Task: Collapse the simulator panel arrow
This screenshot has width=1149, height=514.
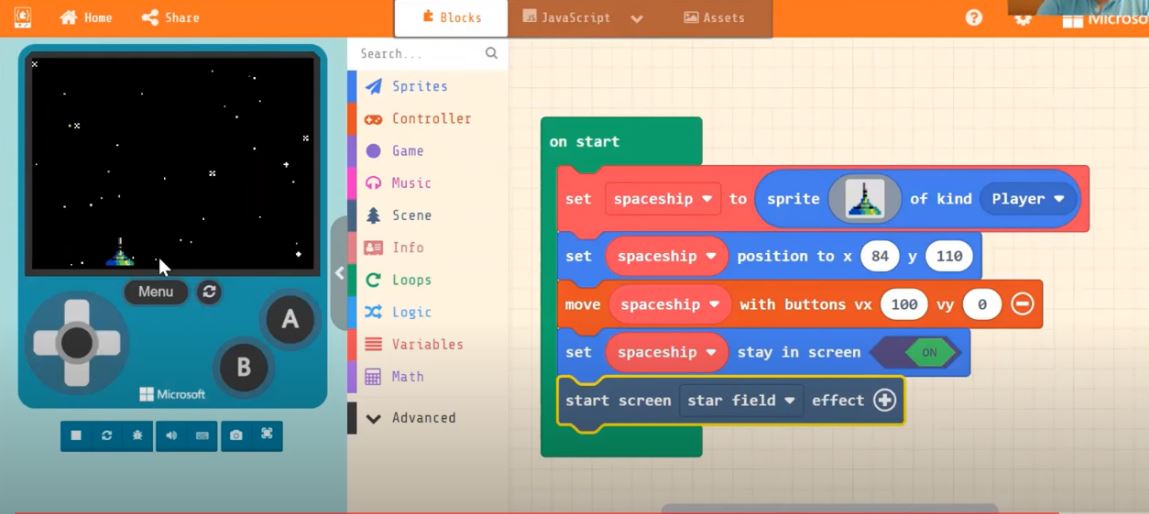Action: [339, 273]
